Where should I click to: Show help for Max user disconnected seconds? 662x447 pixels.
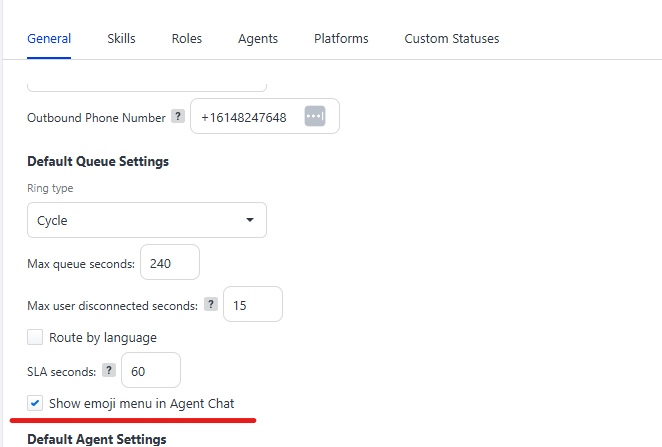[x=211, y=304]
